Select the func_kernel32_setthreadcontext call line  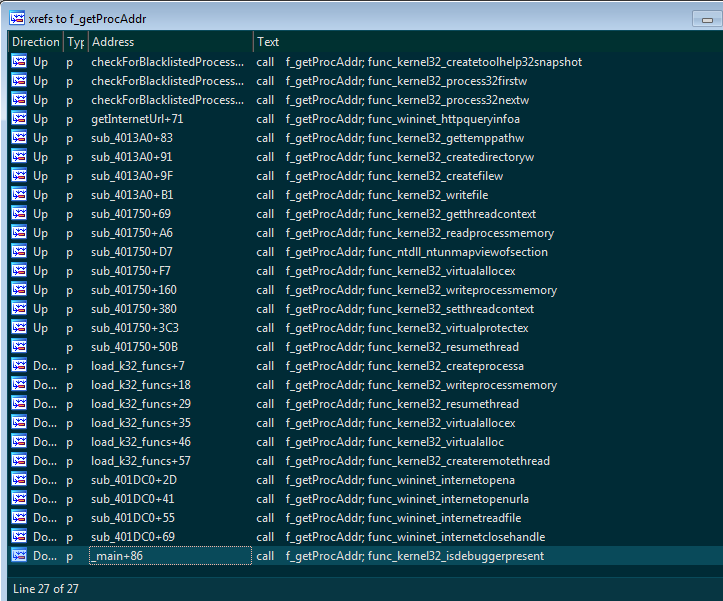[410, 309]
